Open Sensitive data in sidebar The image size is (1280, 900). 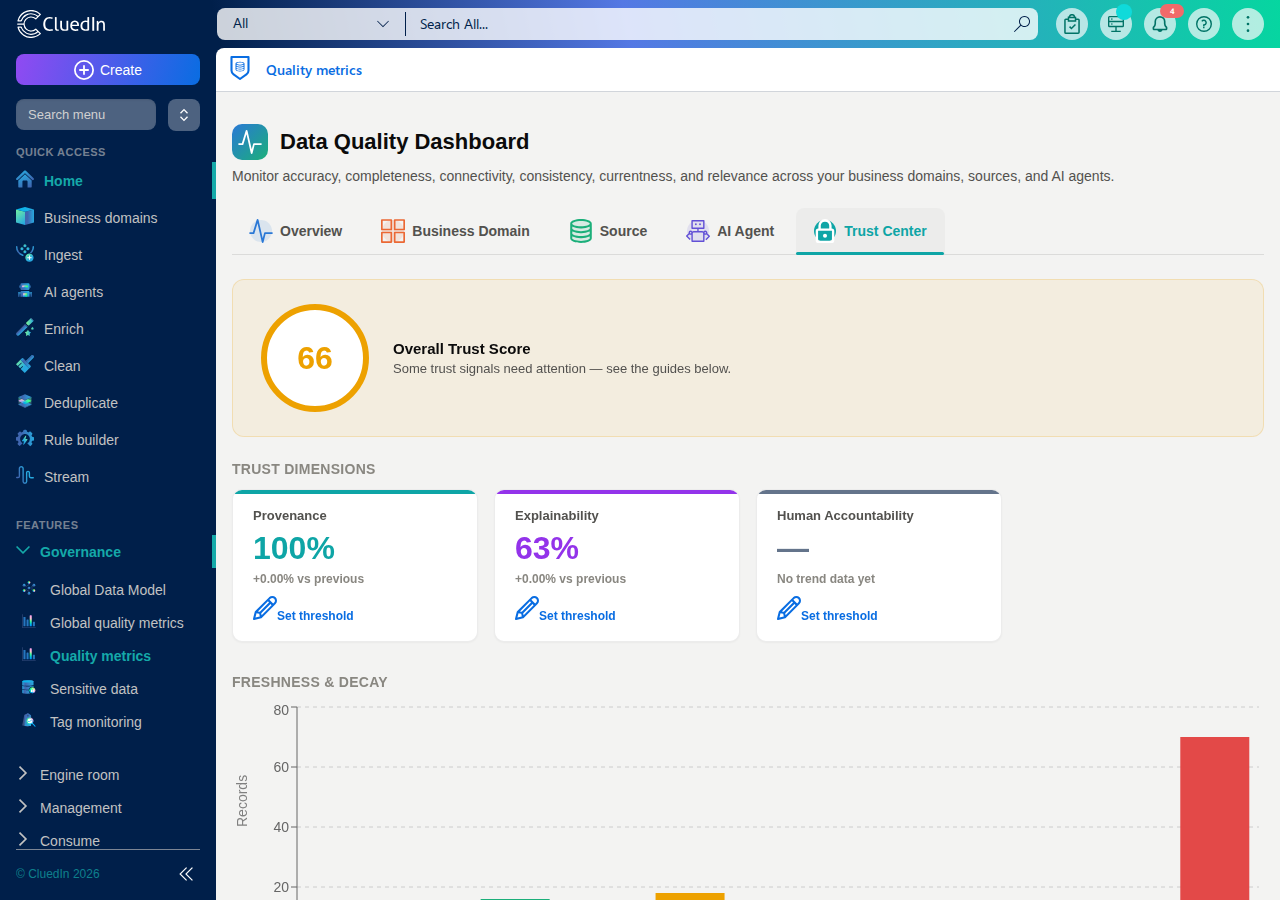tap(94, 689)
